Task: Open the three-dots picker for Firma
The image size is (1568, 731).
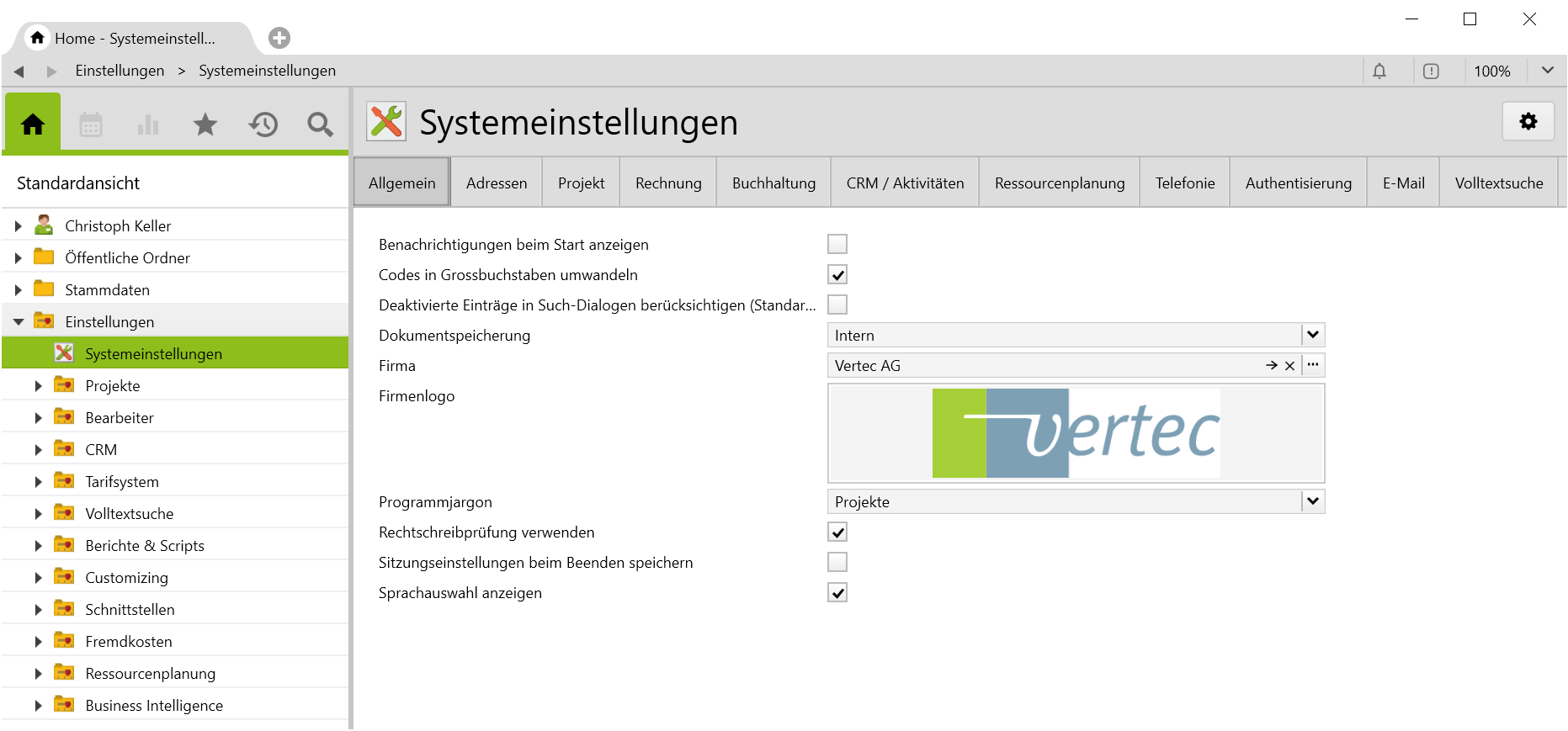Action: pos(1313,365)
